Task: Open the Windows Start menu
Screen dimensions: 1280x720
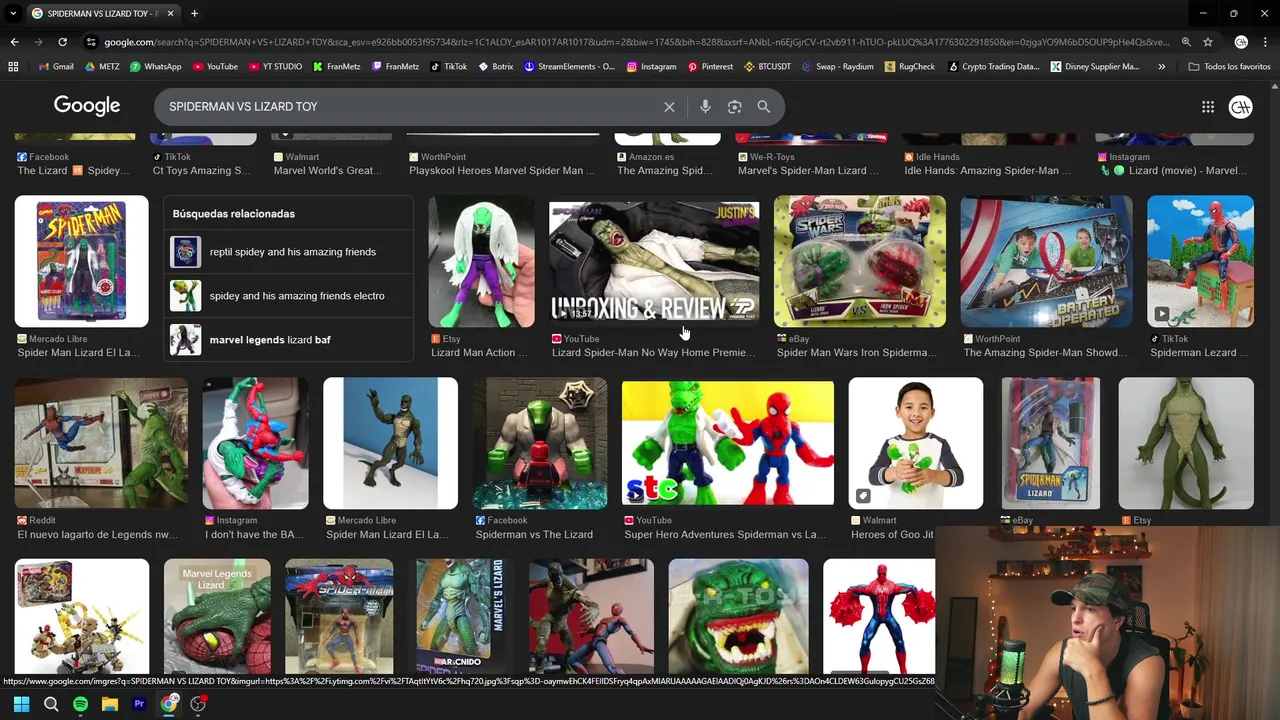Action: click(x=21, y=704)
